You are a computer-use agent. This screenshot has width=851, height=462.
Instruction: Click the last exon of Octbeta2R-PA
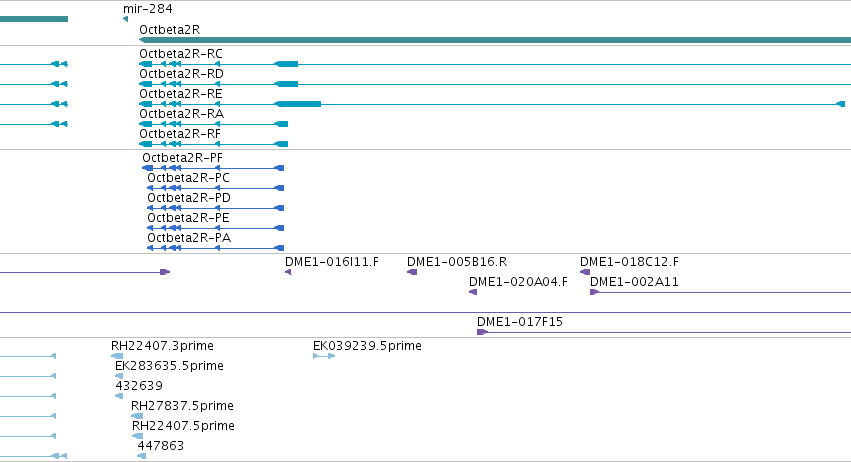click(x=280, y=248)
